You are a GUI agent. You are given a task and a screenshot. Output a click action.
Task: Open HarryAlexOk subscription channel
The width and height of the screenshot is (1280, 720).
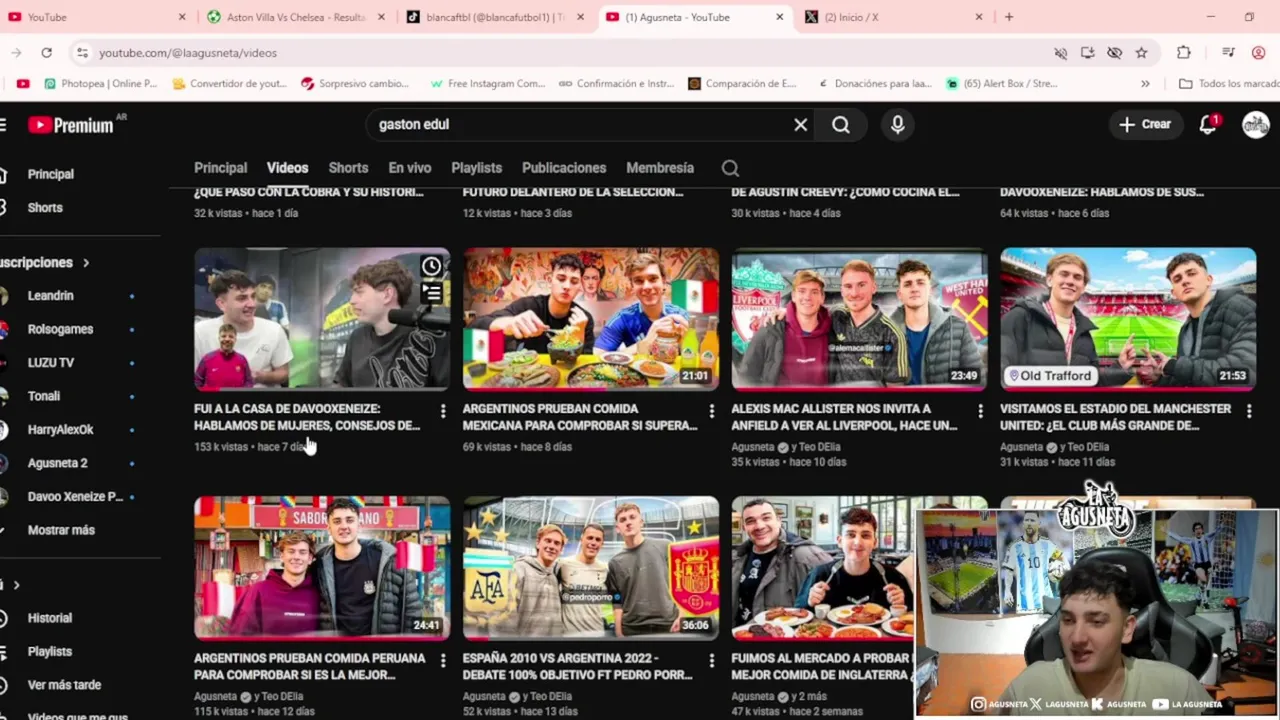[60, 430]
